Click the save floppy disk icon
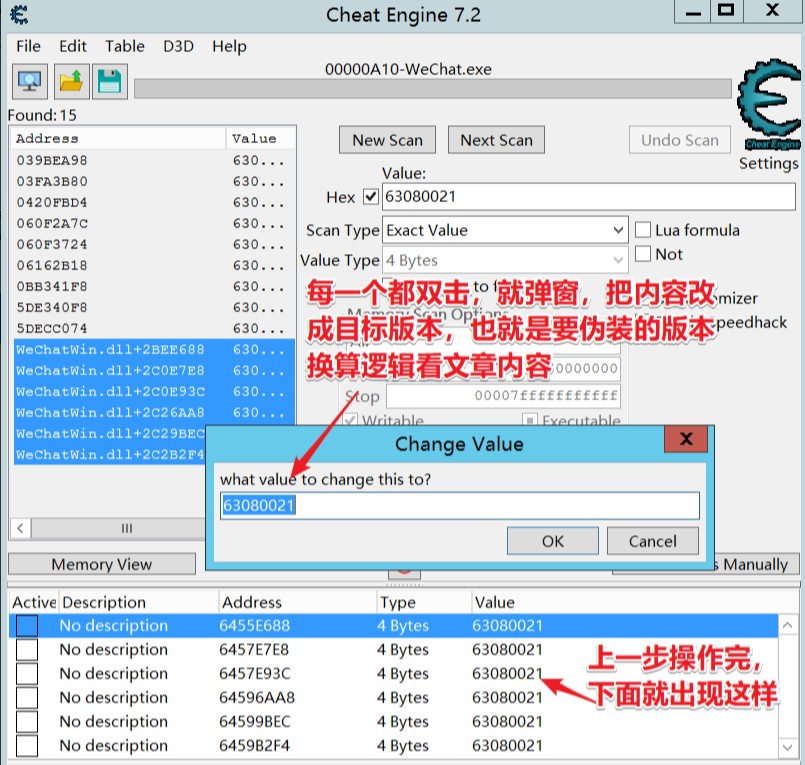The height and width of the screenshot is (765, 805). (x=107, y=81)
